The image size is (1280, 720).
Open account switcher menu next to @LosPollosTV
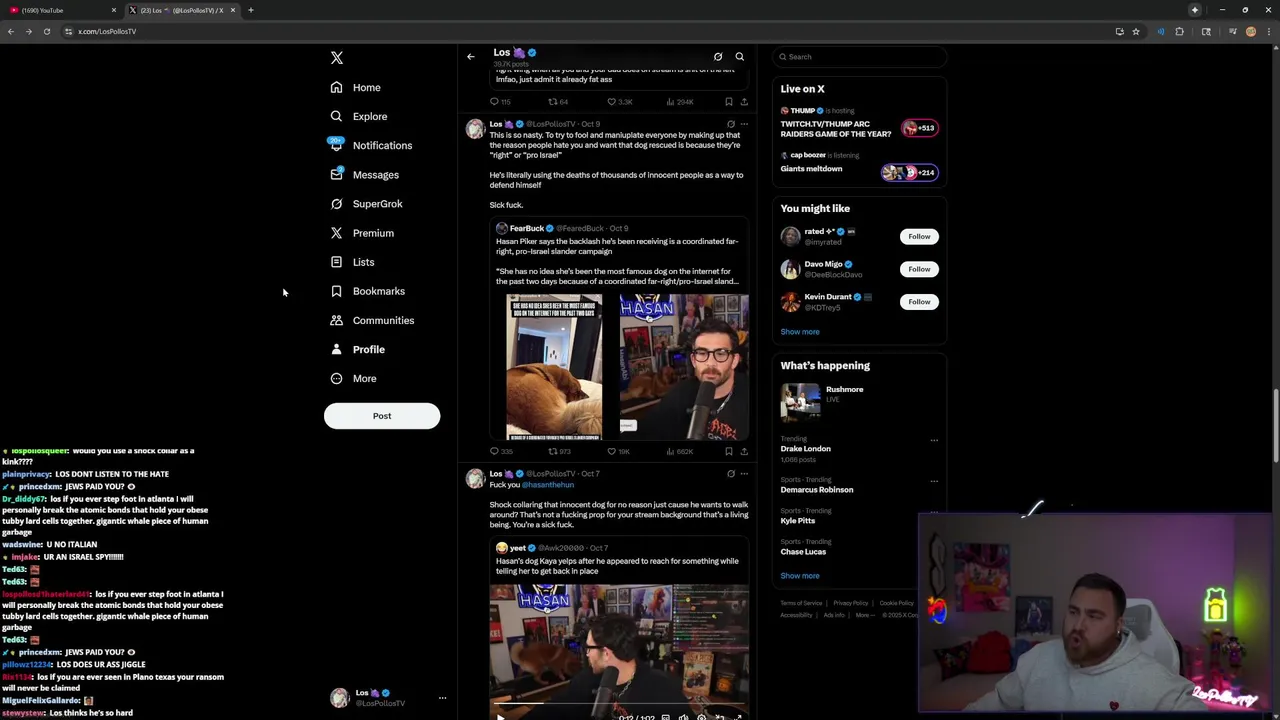(x=442, y=698)
